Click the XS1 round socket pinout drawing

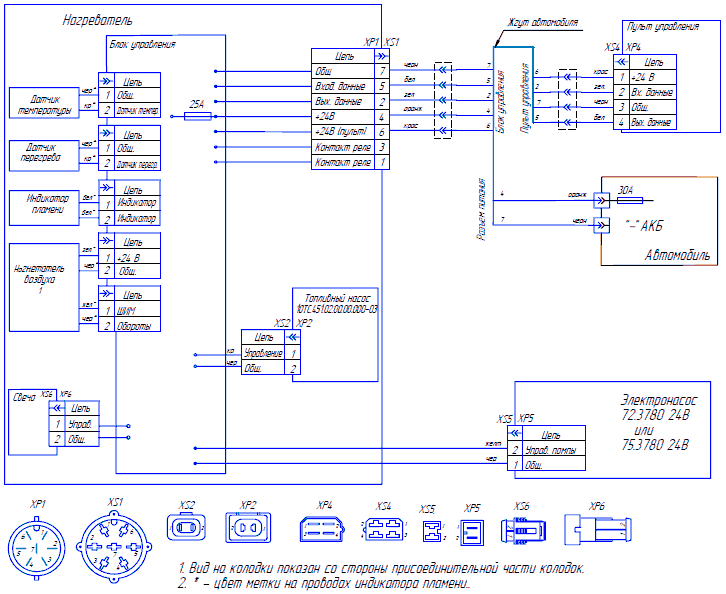pos(114,546)
